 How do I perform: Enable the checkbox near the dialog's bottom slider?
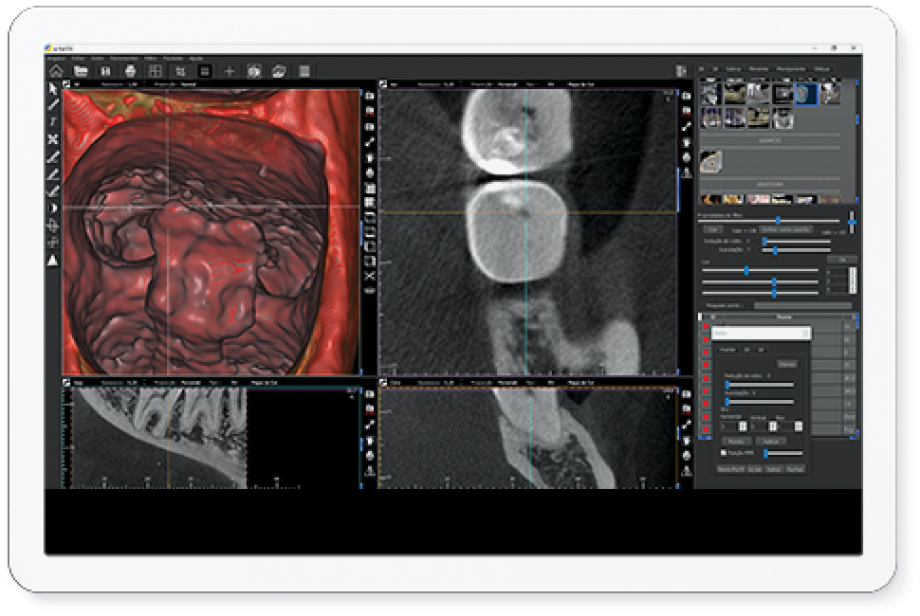point(723,452)
